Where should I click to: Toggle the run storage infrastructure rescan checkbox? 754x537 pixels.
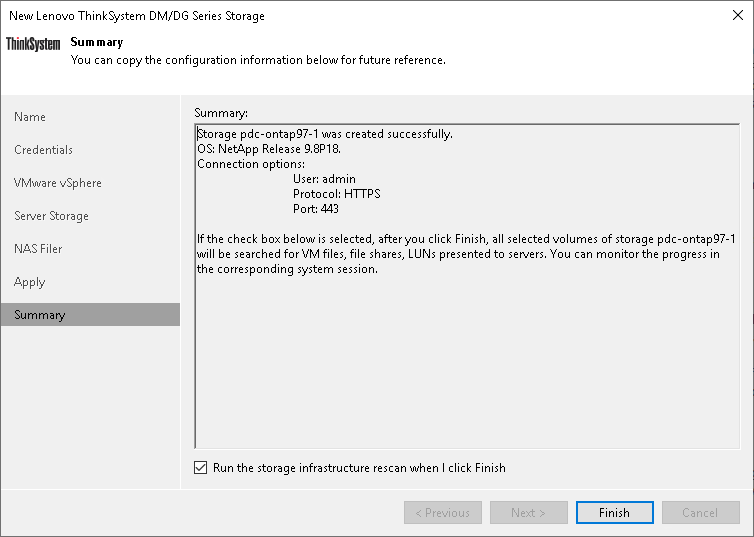pyautogui.click(x=201, y=468)
